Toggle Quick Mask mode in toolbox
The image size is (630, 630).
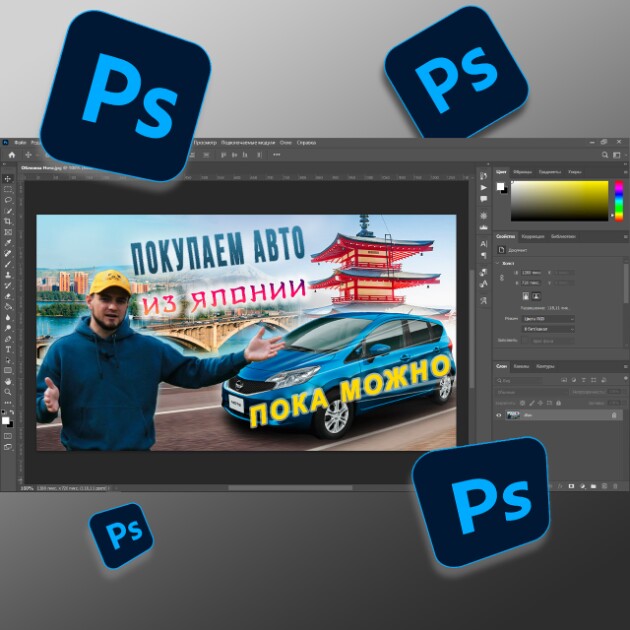pyautogui.click(x=8, y=436)
